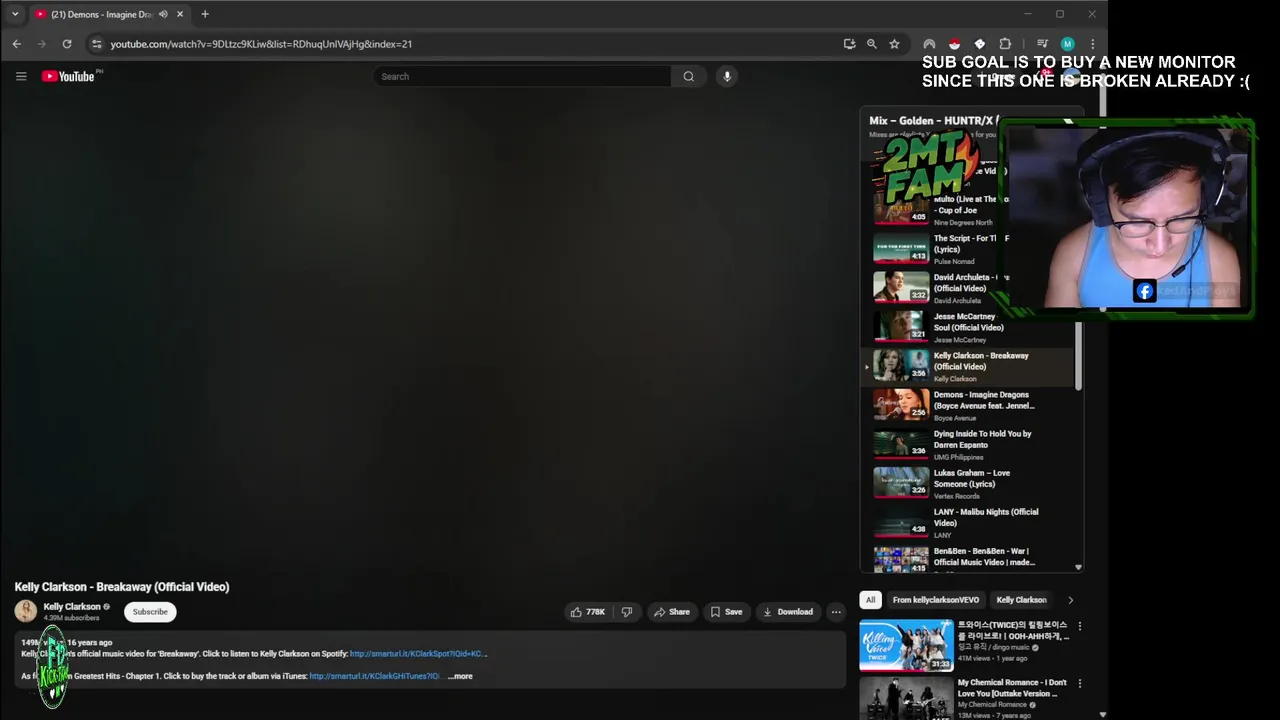
Task: Open My Chemical Romance recommended video title
Action: point(1013,688)
